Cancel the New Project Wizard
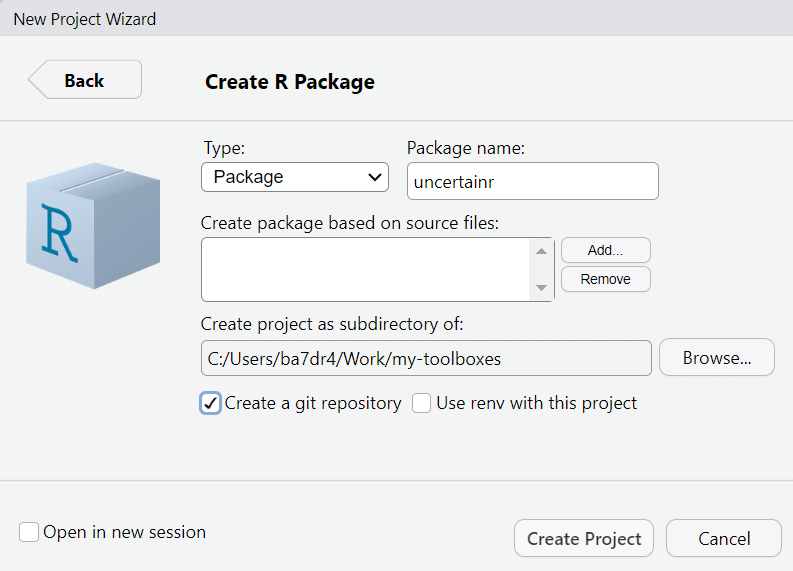 pyautogui.click(x=724, y=538)
